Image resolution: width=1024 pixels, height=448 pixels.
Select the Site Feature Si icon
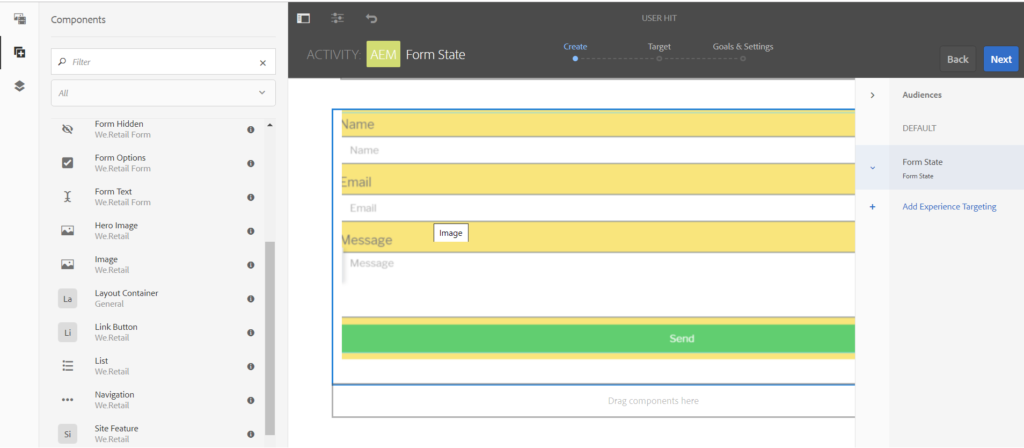[67, 434]
